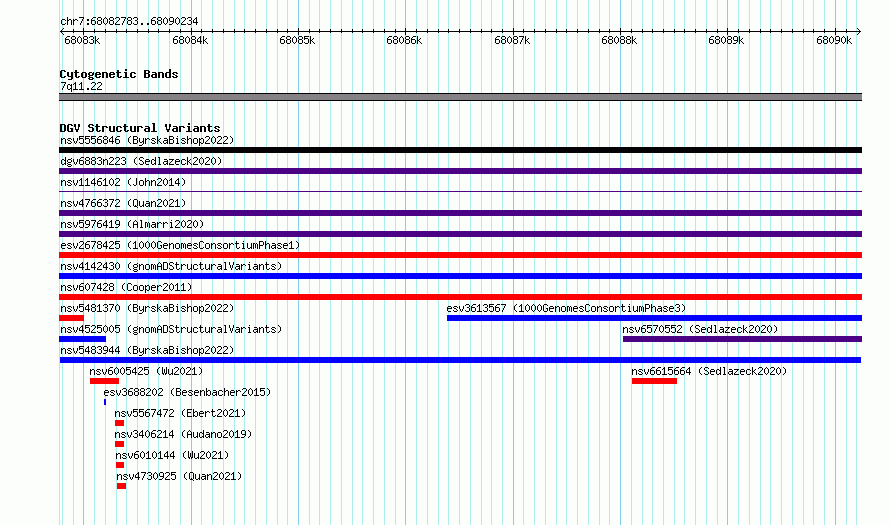Click the nsv6005425 (Wu2021) label

pos(146,371)
